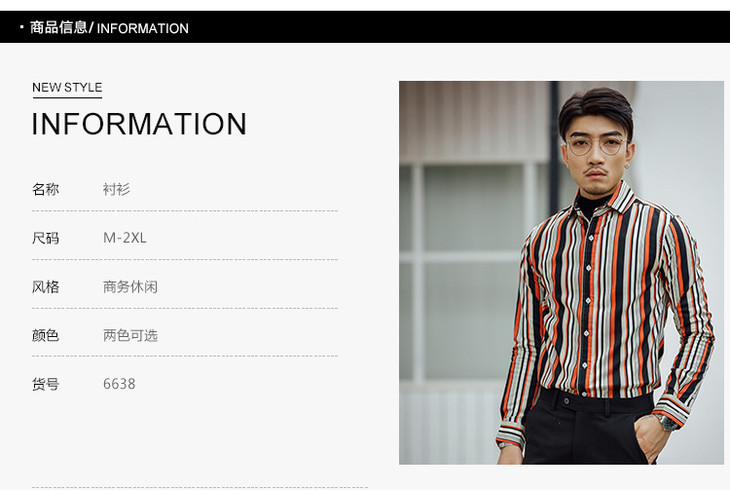The height and width of the screenshot is (490, 730).
Task: Click the model photo in striped shirt
Action: click(x=561, y=272)
